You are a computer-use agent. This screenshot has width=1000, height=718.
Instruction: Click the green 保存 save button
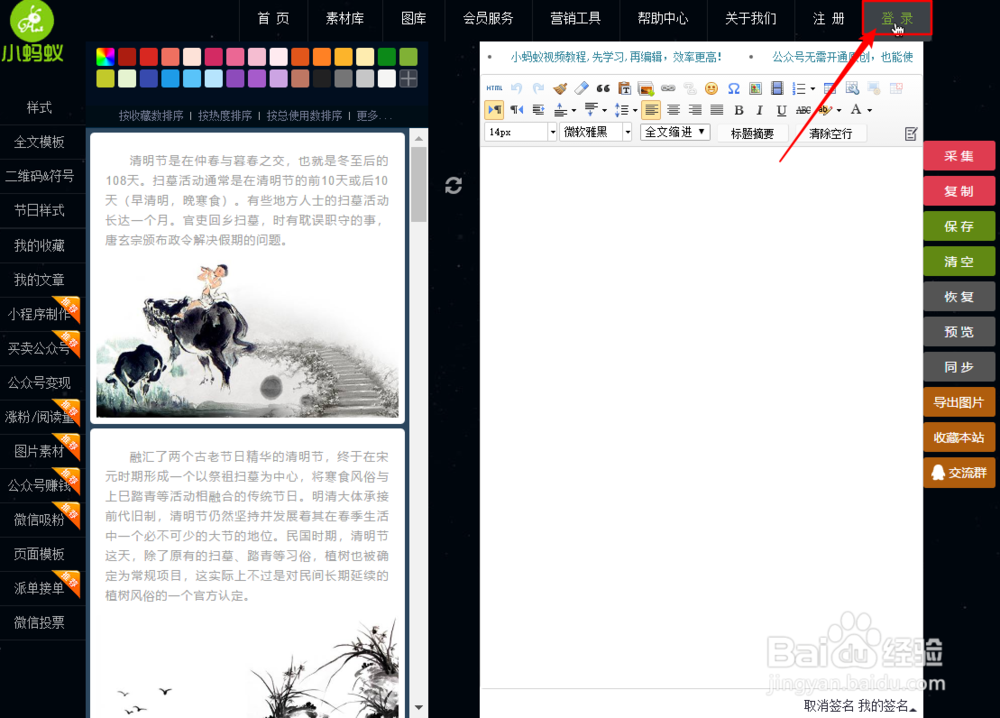tap(959, 226)
